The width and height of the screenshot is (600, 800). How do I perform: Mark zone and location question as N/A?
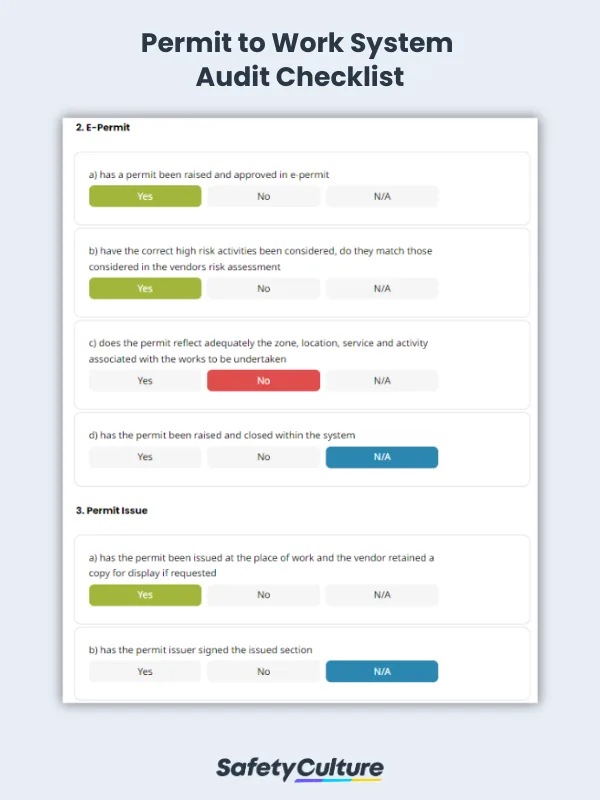click(381, 380)
